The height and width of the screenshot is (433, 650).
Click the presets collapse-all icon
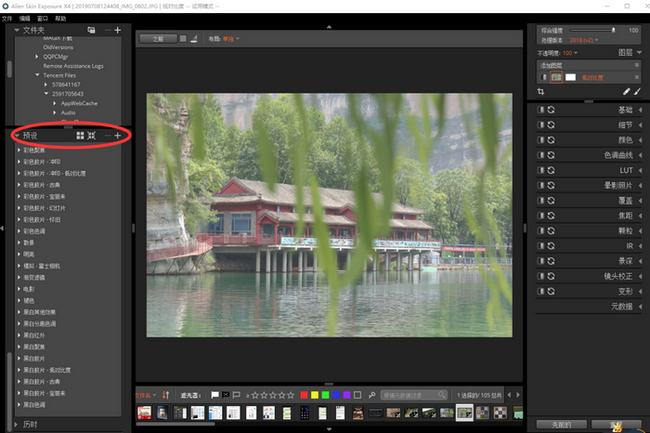tap(92, 135)
